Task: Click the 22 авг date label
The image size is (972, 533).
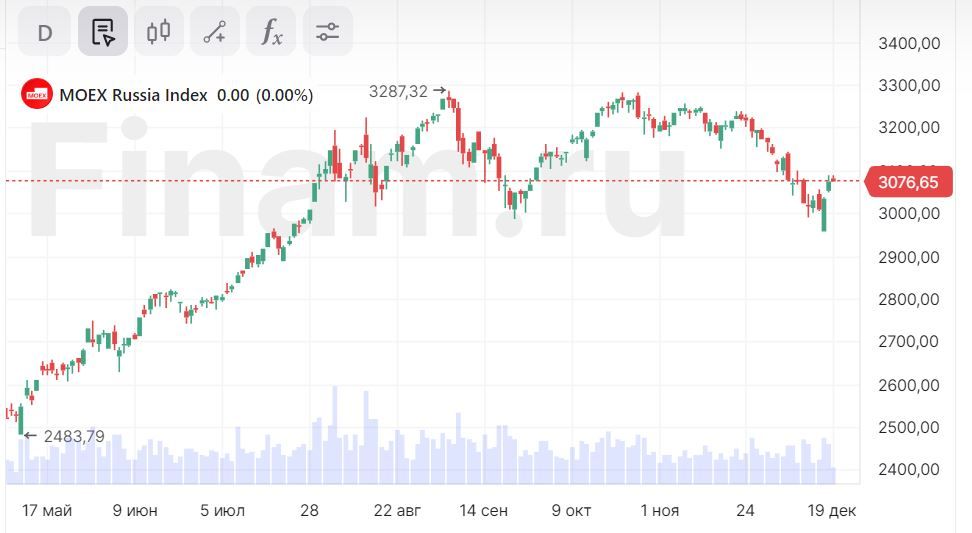Action: point(397,511)
